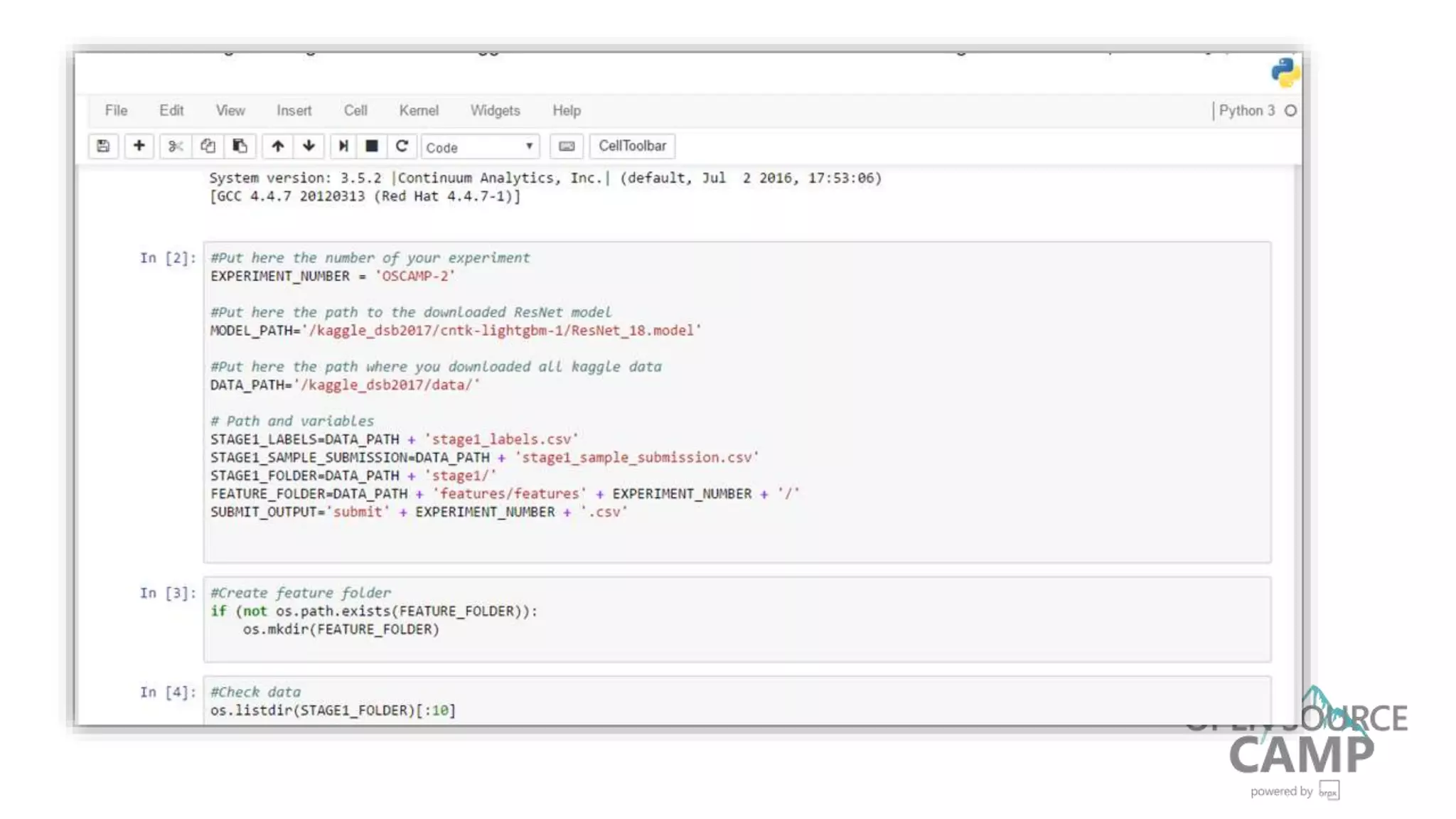This screenshot has height=819, width=1456.
Task: Restart the kernel icon
Action: click(x=402, y=146)
